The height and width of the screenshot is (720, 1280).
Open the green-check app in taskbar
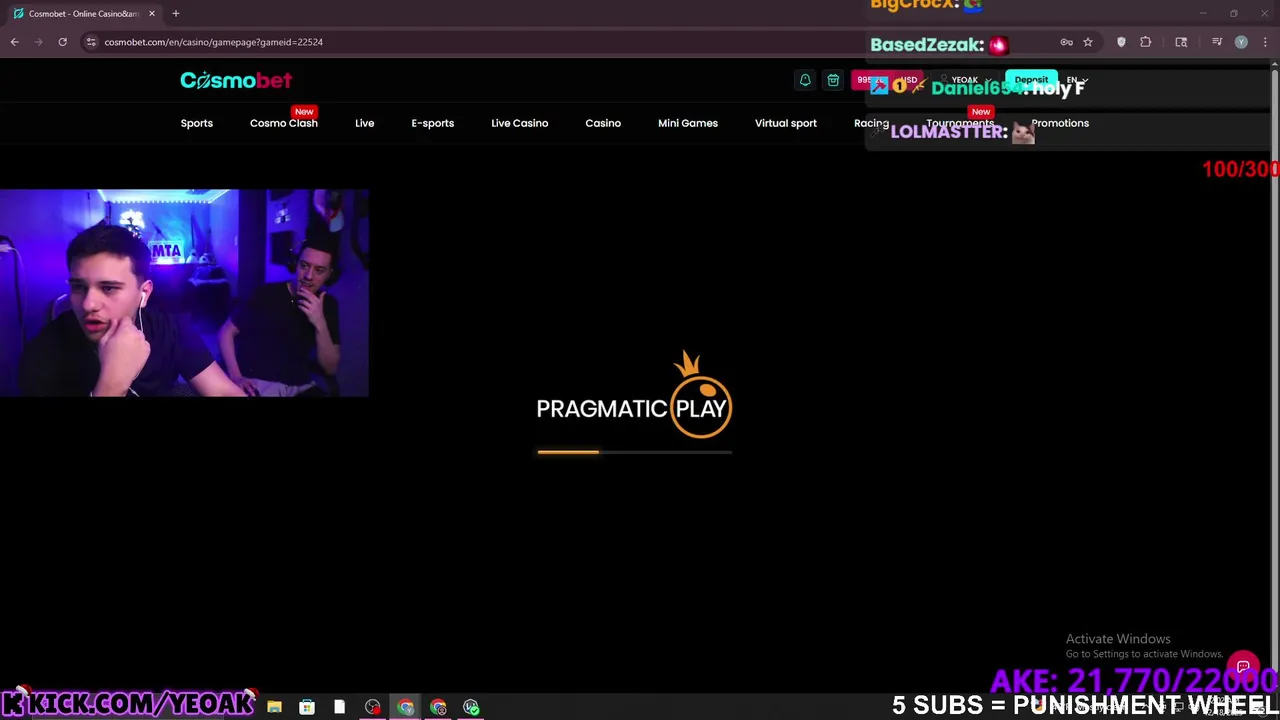click(471, 707)
